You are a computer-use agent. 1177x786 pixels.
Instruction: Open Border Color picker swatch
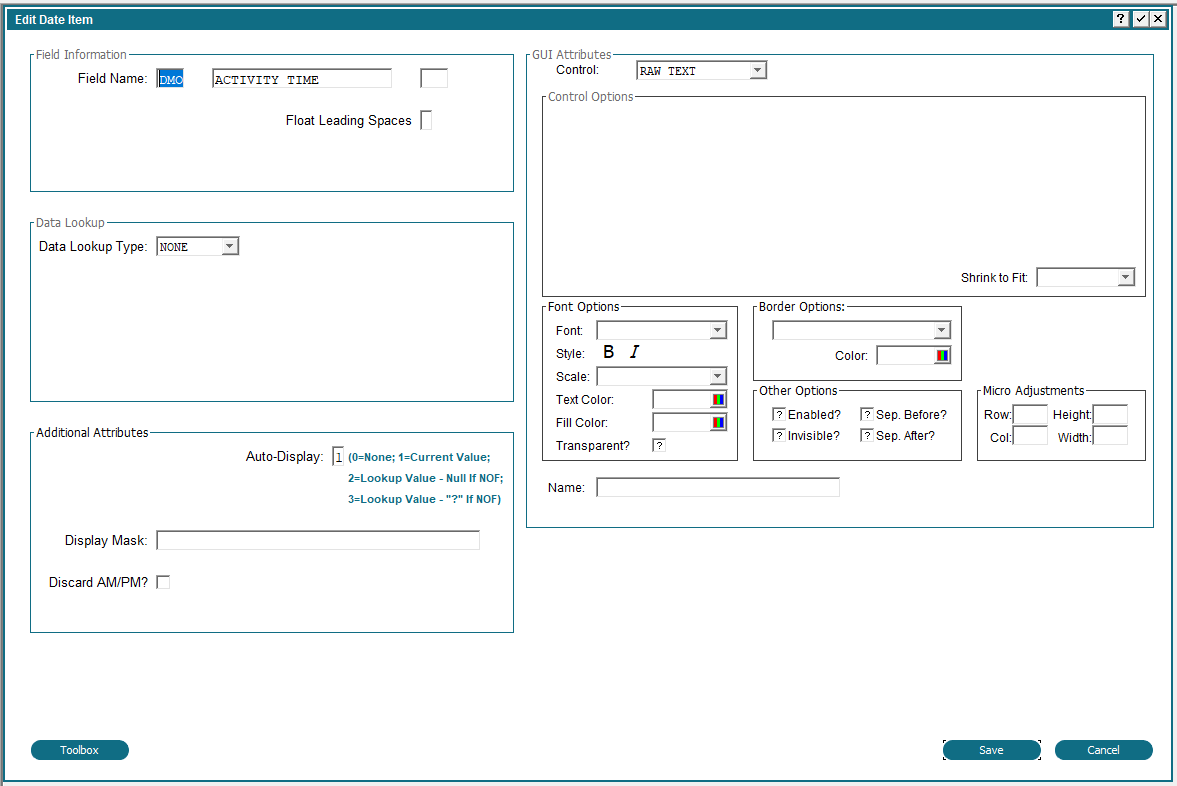click(942, 355)
